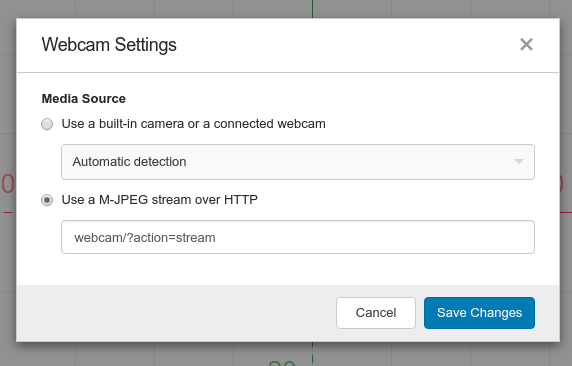
Task: Click the Webcam Settings dialog title
Action: coord(109,45)
